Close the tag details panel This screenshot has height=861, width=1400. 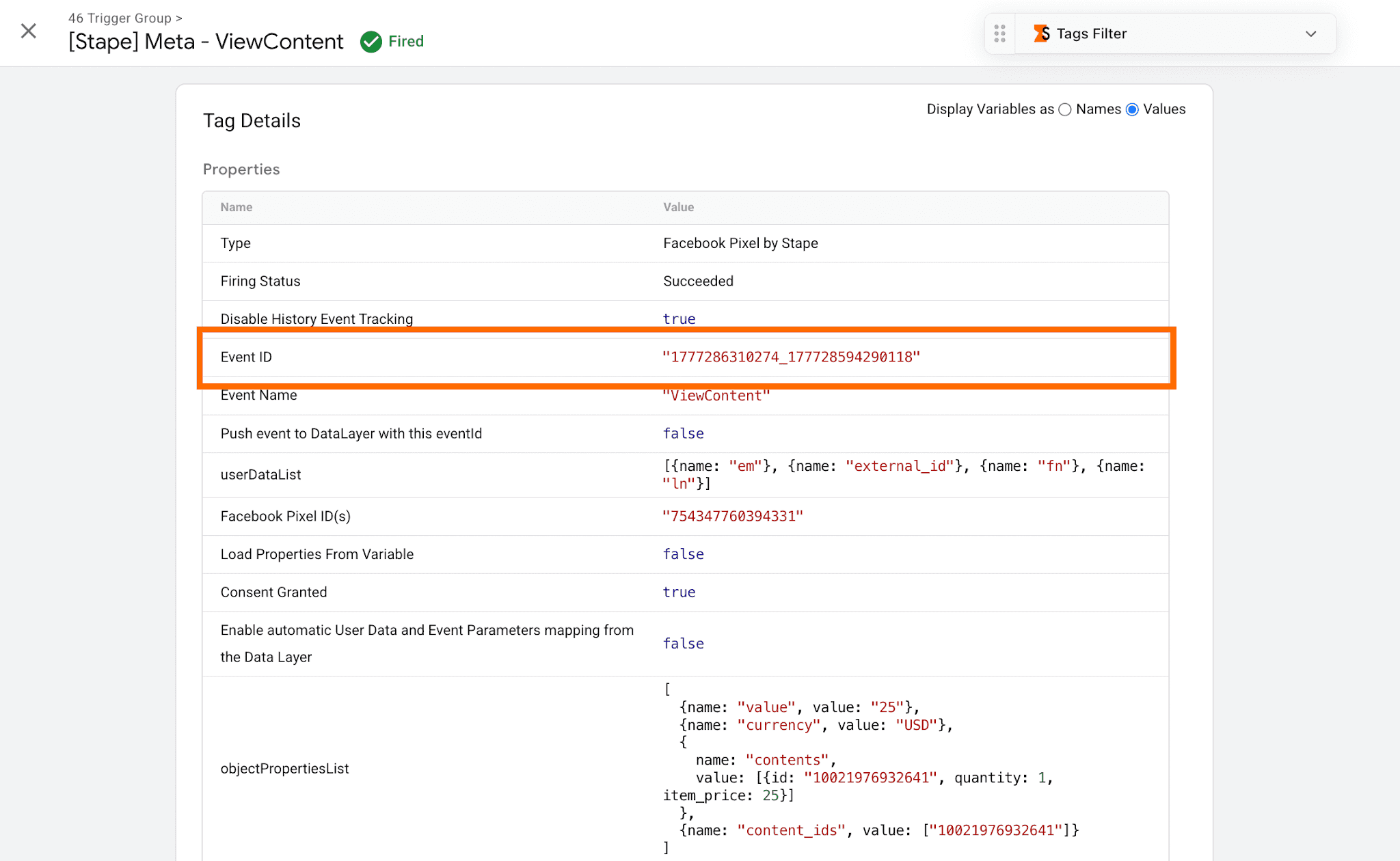(29, 31)
